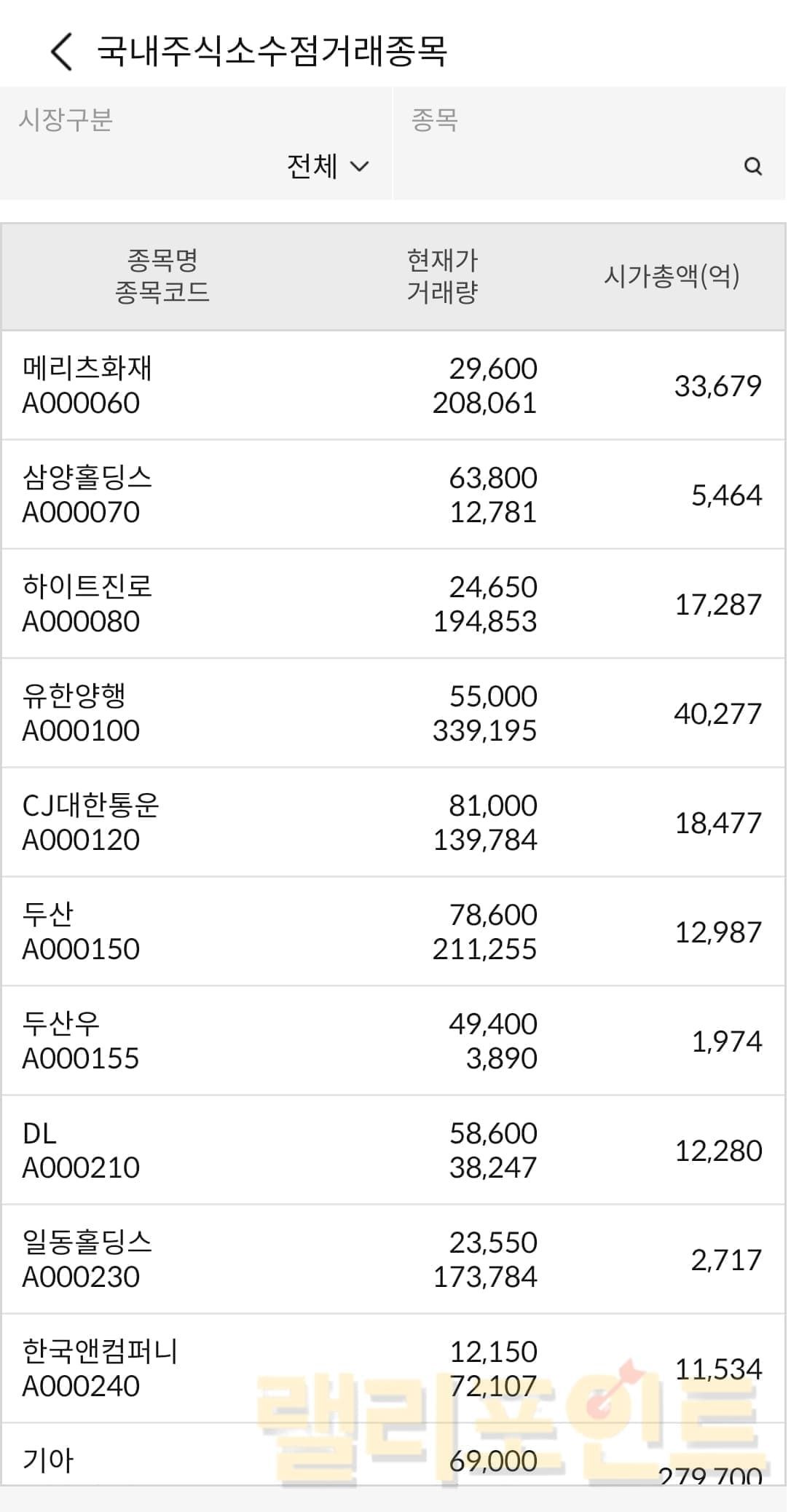The image size is (791, 1512).
Task: Open the 전체 market dropdown
Action: click(x=328, y=167)
